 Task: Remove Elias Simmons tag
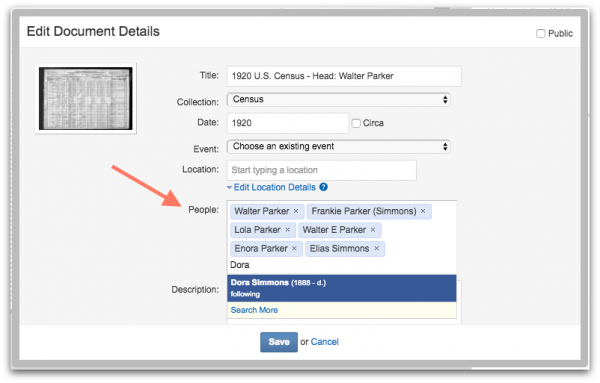(377, 249)
